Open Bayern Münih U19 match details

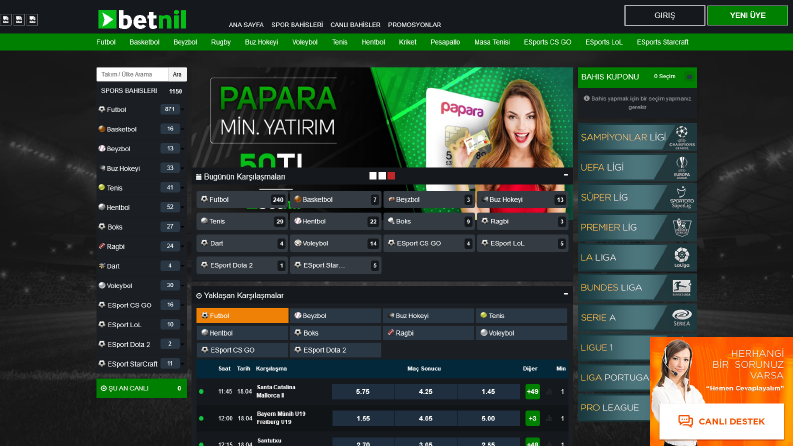[281, 418]
